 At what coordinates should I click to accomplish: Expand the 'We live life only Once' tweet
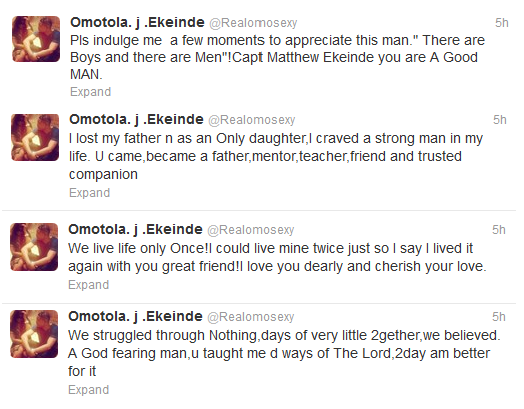tap(89, 285)
